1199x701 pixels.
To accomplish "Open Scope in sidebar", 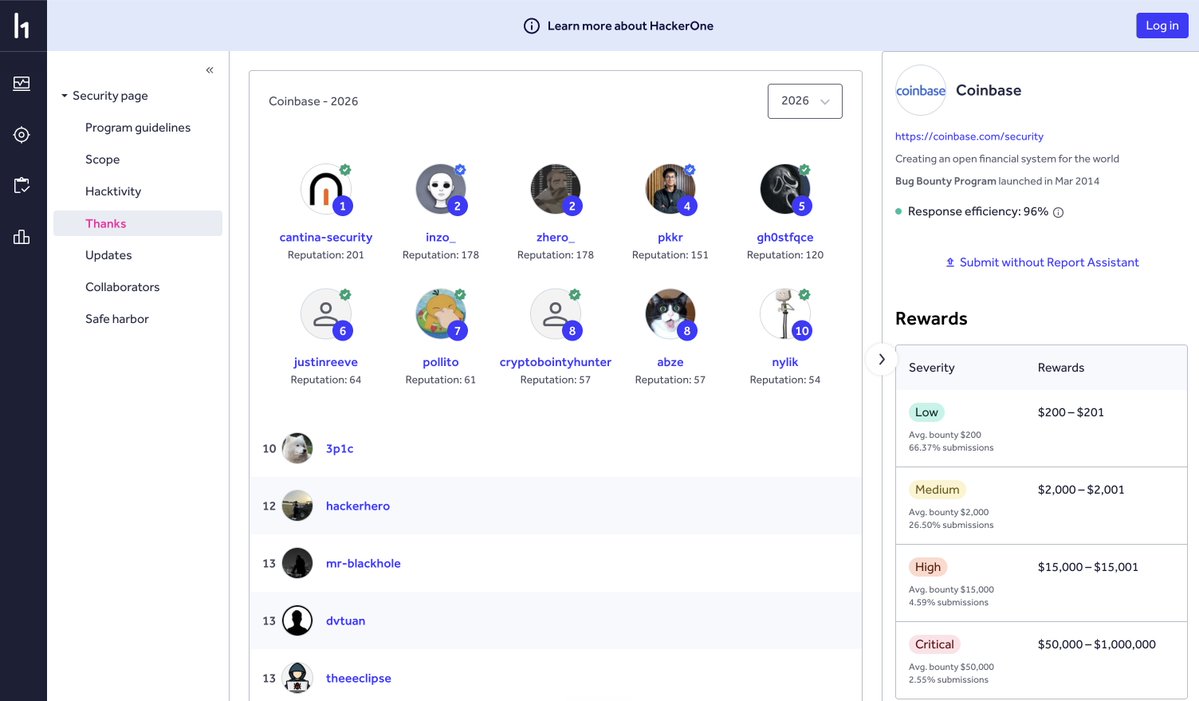I will [x=102, y=160].
